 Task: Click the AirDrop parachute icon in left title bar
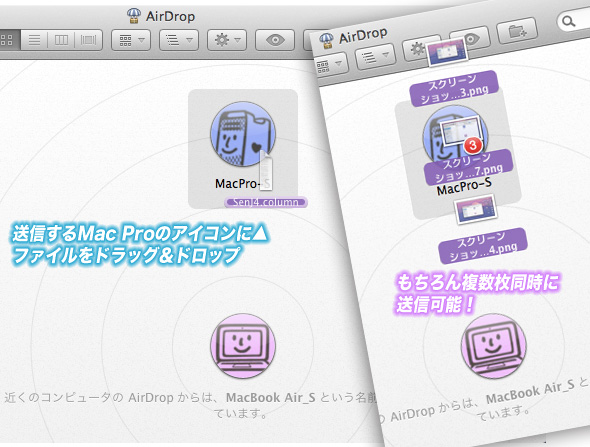[x=134, y=16]
